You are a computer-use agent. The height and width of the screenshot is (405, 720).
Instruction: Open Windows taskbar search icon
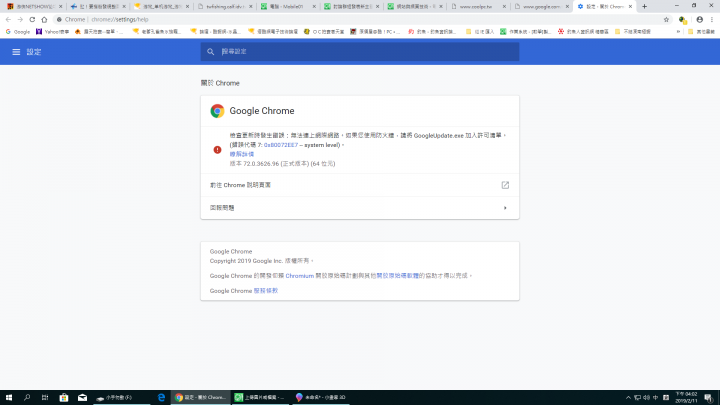point(27,397)
